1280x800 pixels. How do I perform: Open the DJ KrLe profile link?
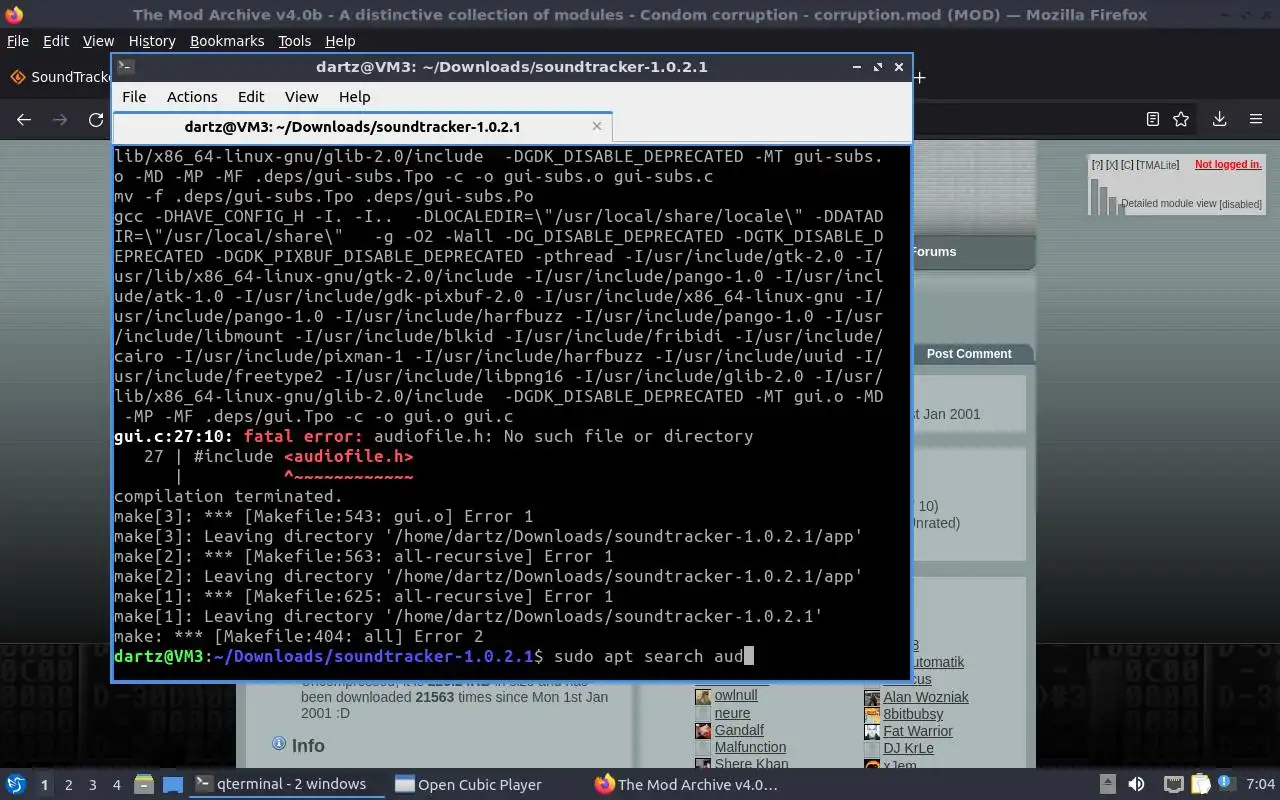908,748
